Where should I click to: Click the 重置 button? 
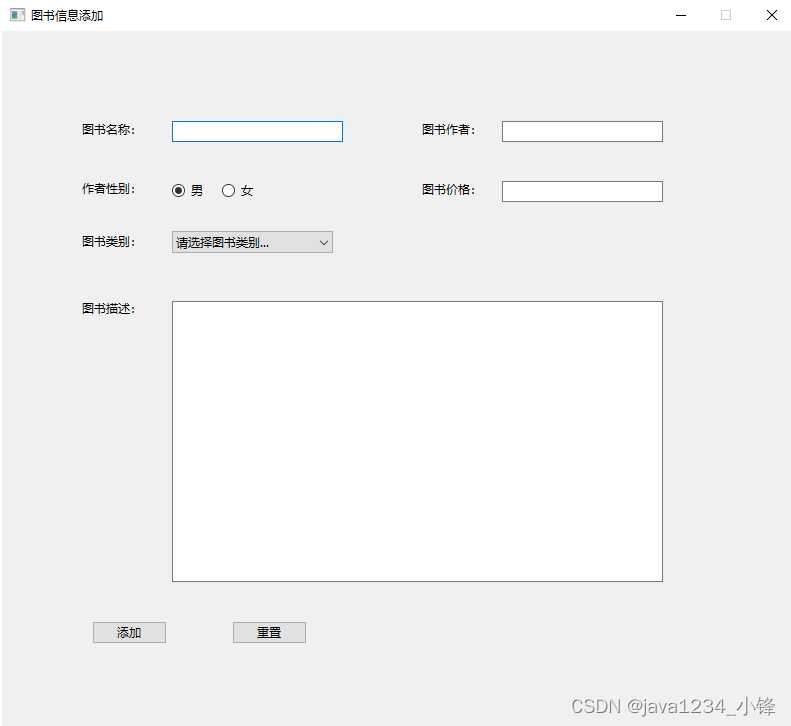point(269,632)
